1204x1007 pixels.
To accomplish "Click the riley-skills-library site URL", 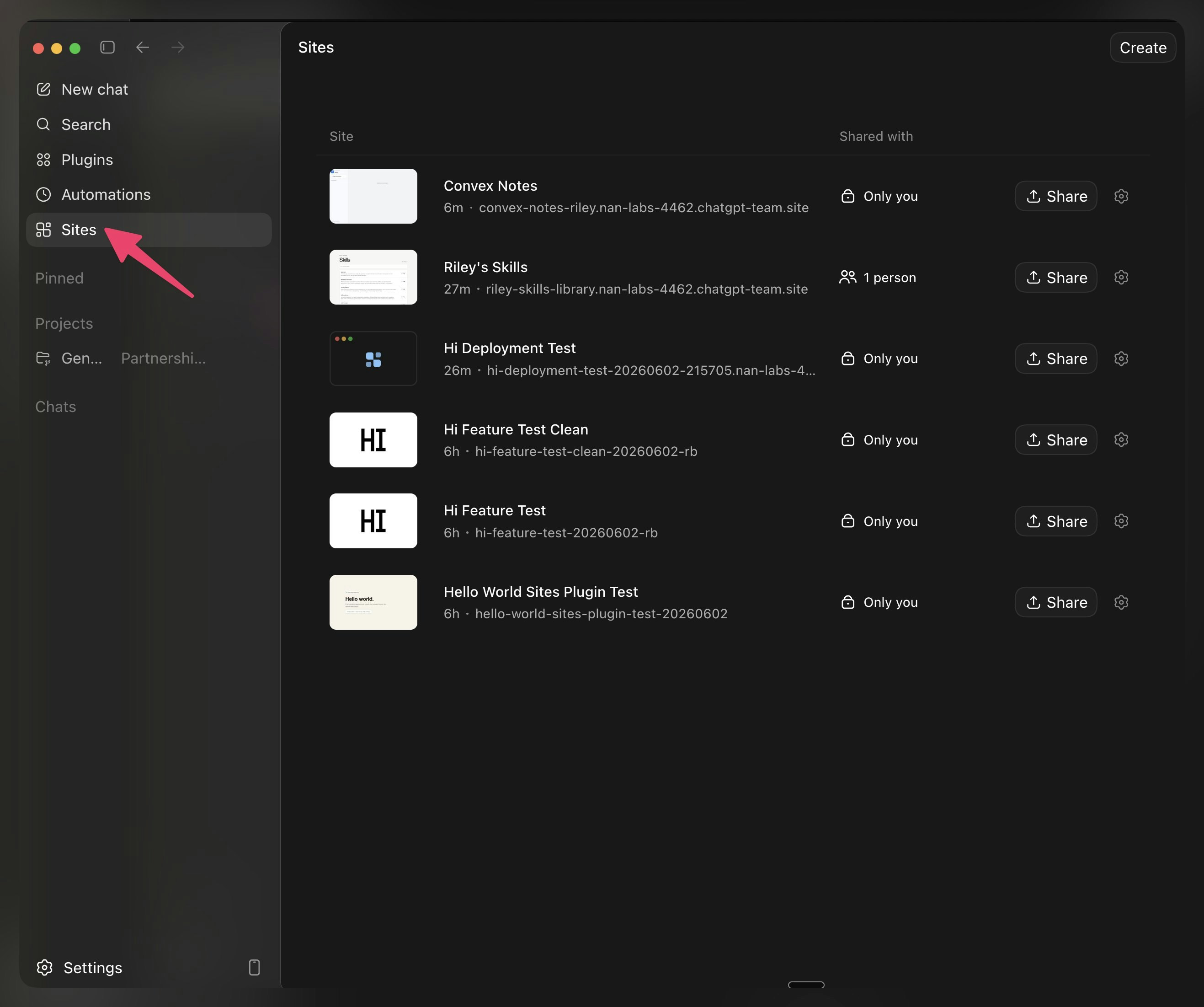I will [647, 289].
